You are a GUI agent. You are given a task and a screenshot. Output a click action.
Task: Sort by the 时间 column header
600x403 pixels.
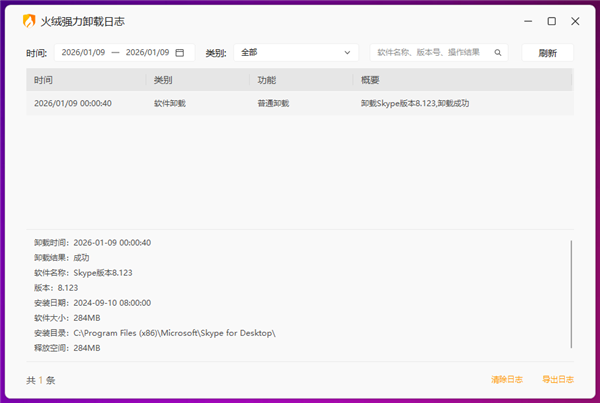point(44,80)
